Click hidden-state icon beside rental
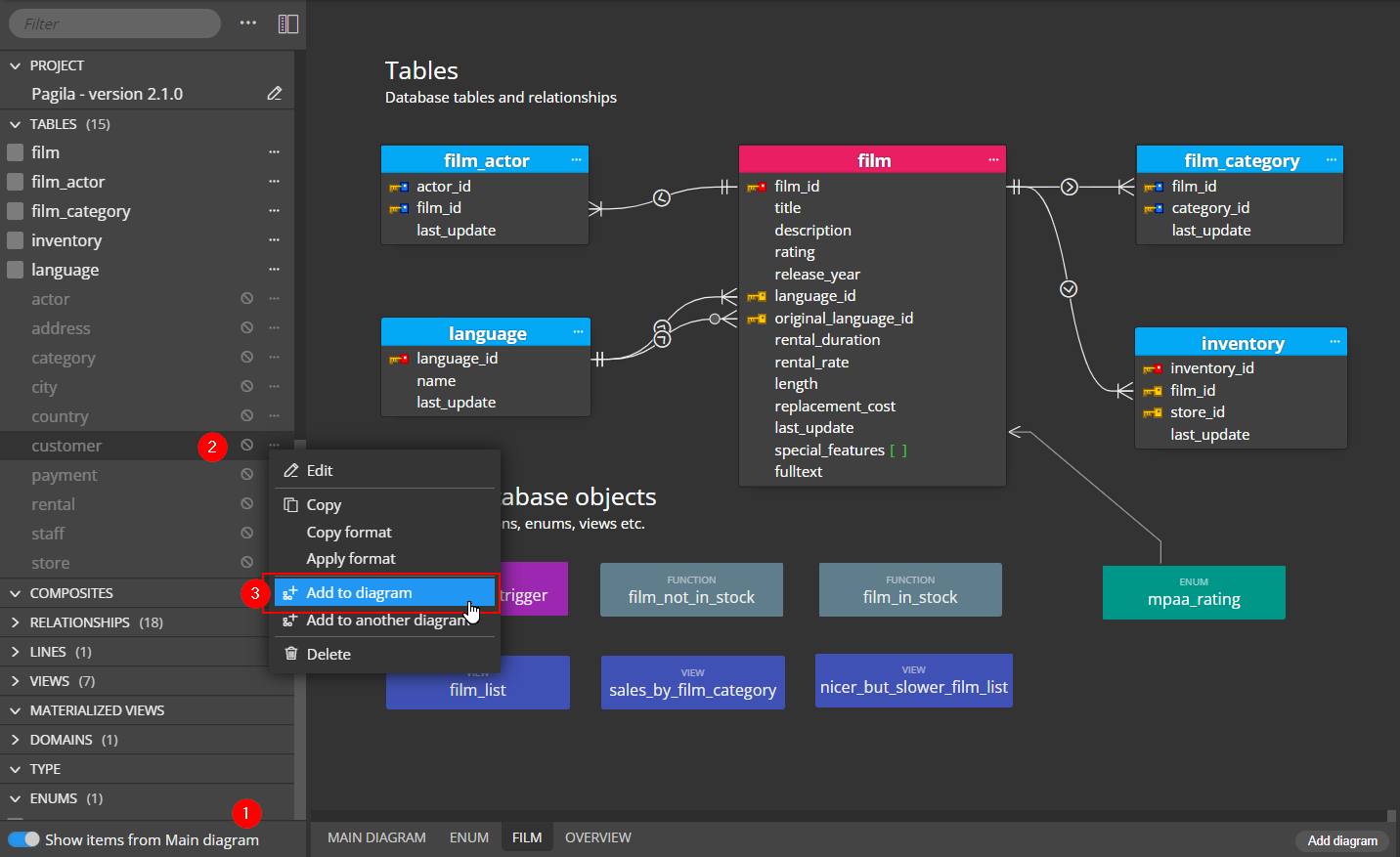The image size is (1400, 857). click(247, 503)
